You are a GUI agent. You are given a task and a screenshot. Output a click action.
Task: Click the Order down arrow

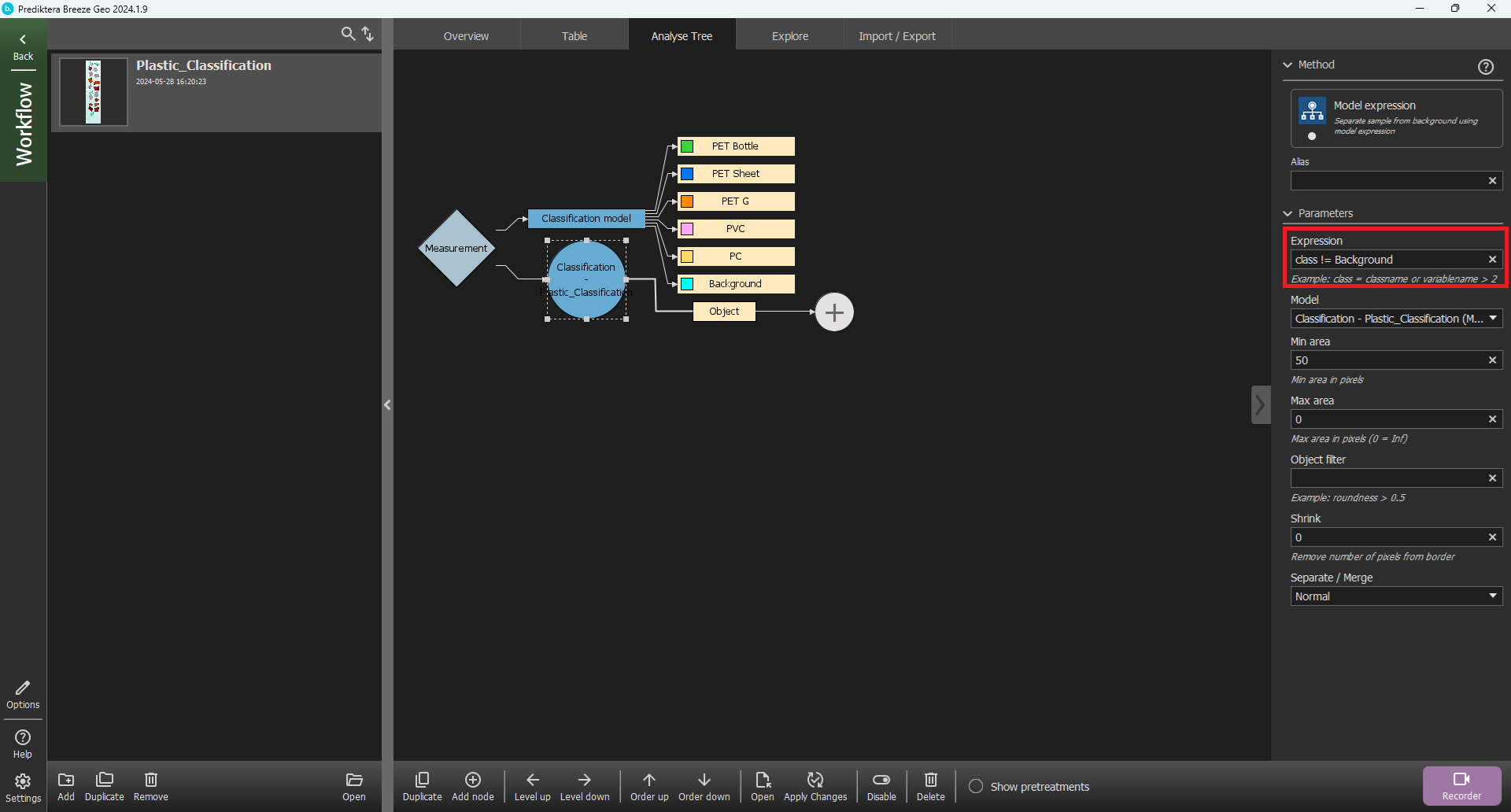point(704,780)
